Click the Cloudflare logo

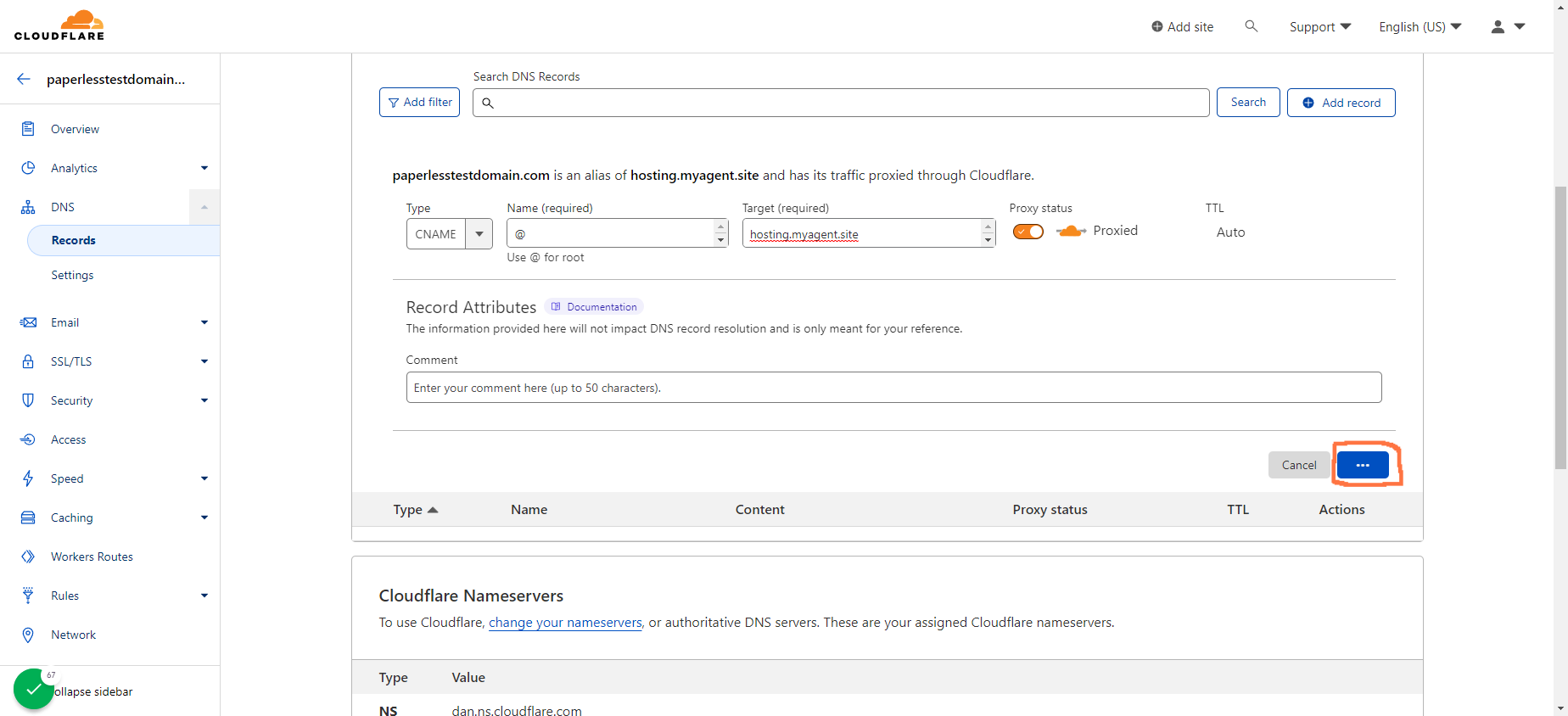coord(59,25)
